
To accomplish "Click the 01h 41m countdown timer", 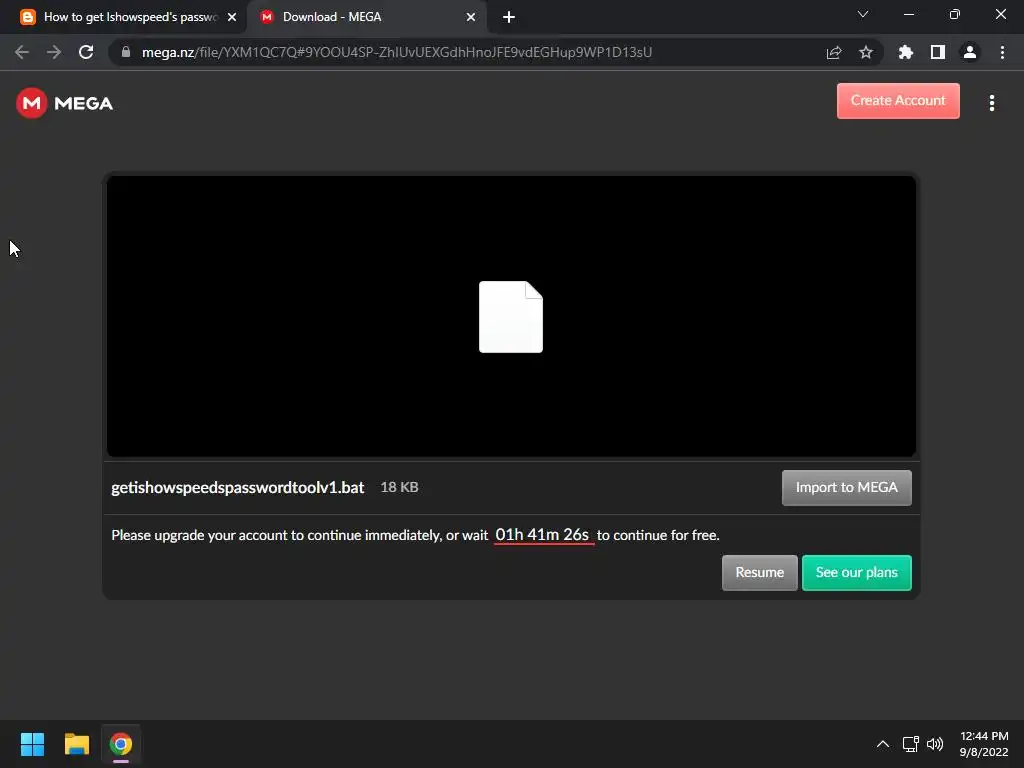I will click(x=543, y=534).
